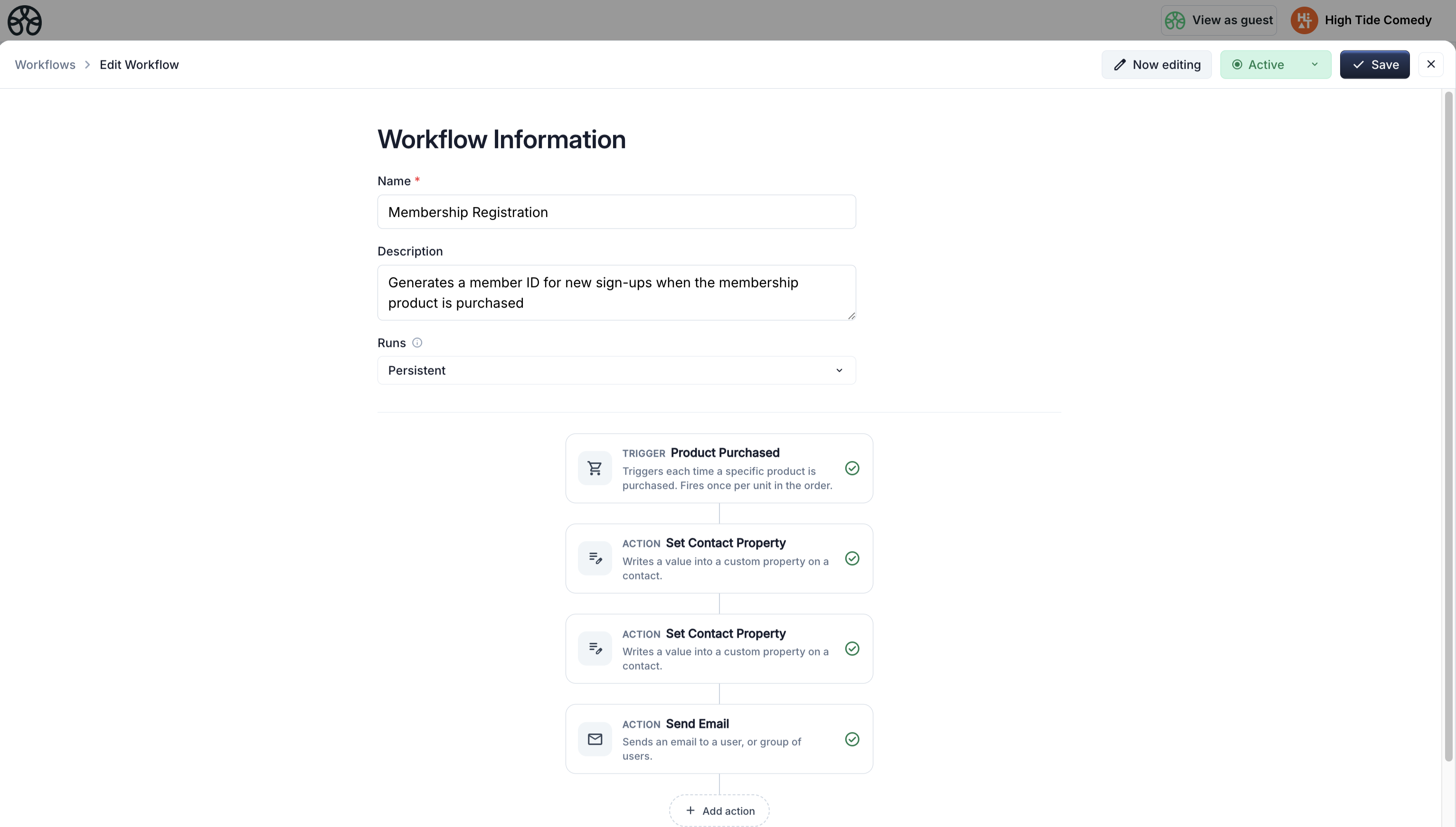Select the edit icon on second Set Contact Property
The height and width of the screenshot is (827, 1456).
click(595, 648)
